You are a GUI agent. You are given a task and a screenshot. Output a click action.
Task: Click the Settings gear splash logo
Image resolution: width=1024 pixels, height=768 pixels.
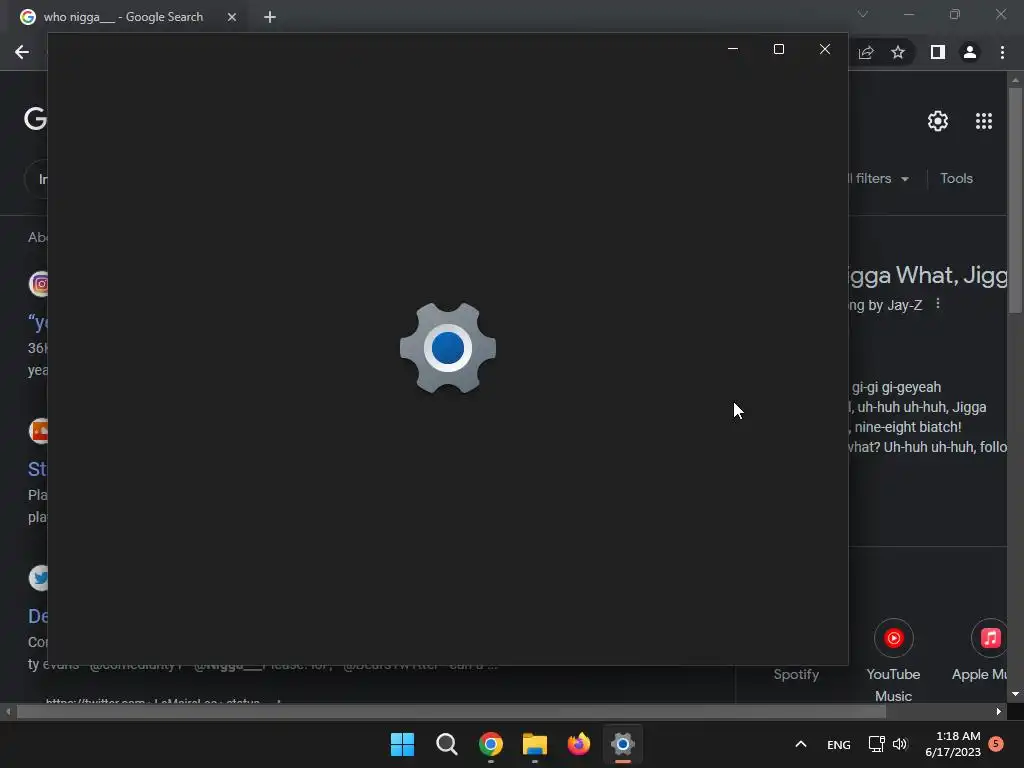pos(448,347)
